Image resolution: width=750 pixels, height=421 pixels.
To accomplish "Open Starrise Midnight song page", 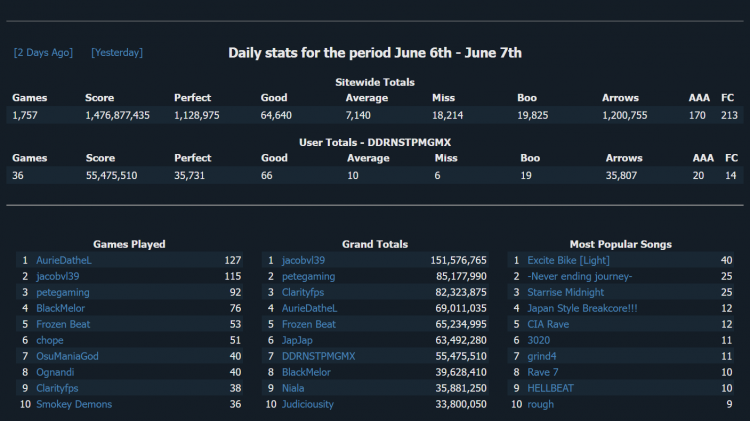I will (x=566, y=292).
